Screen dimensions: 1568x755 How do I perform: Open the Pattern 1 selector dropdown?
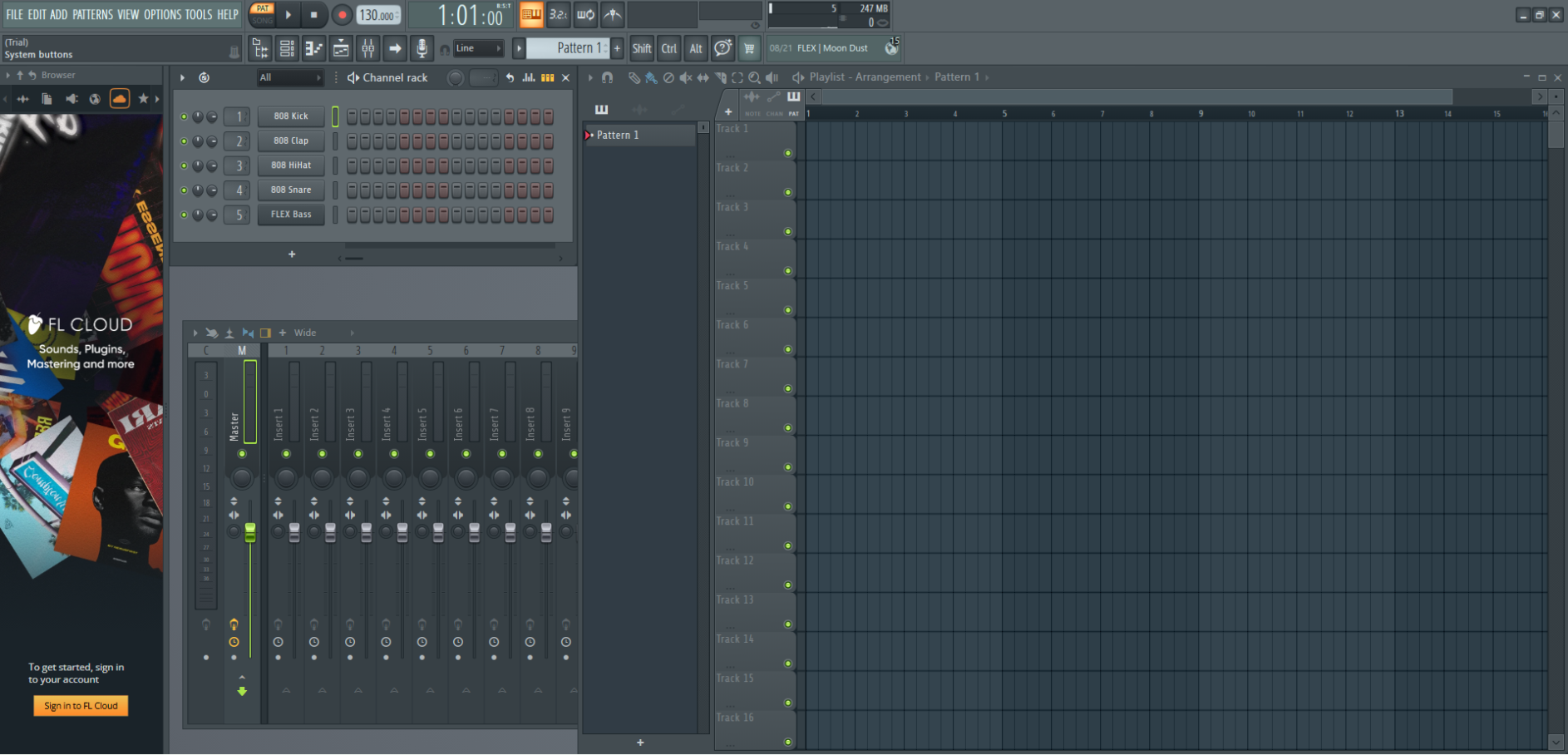(x=569, y=48)
